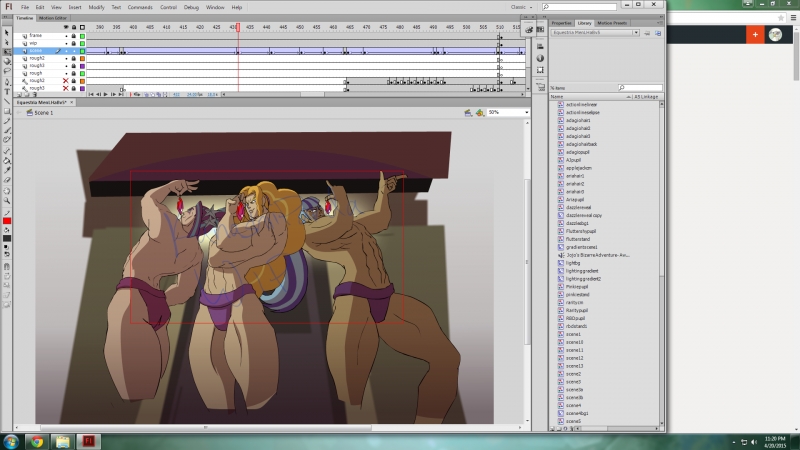
Task: Click the red stroke color swatch
Action: pyautogui.click(x=7, y=220)
